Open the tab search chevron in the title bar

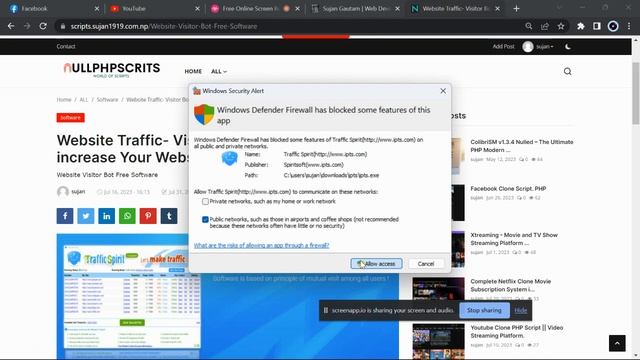click(559, 8)
